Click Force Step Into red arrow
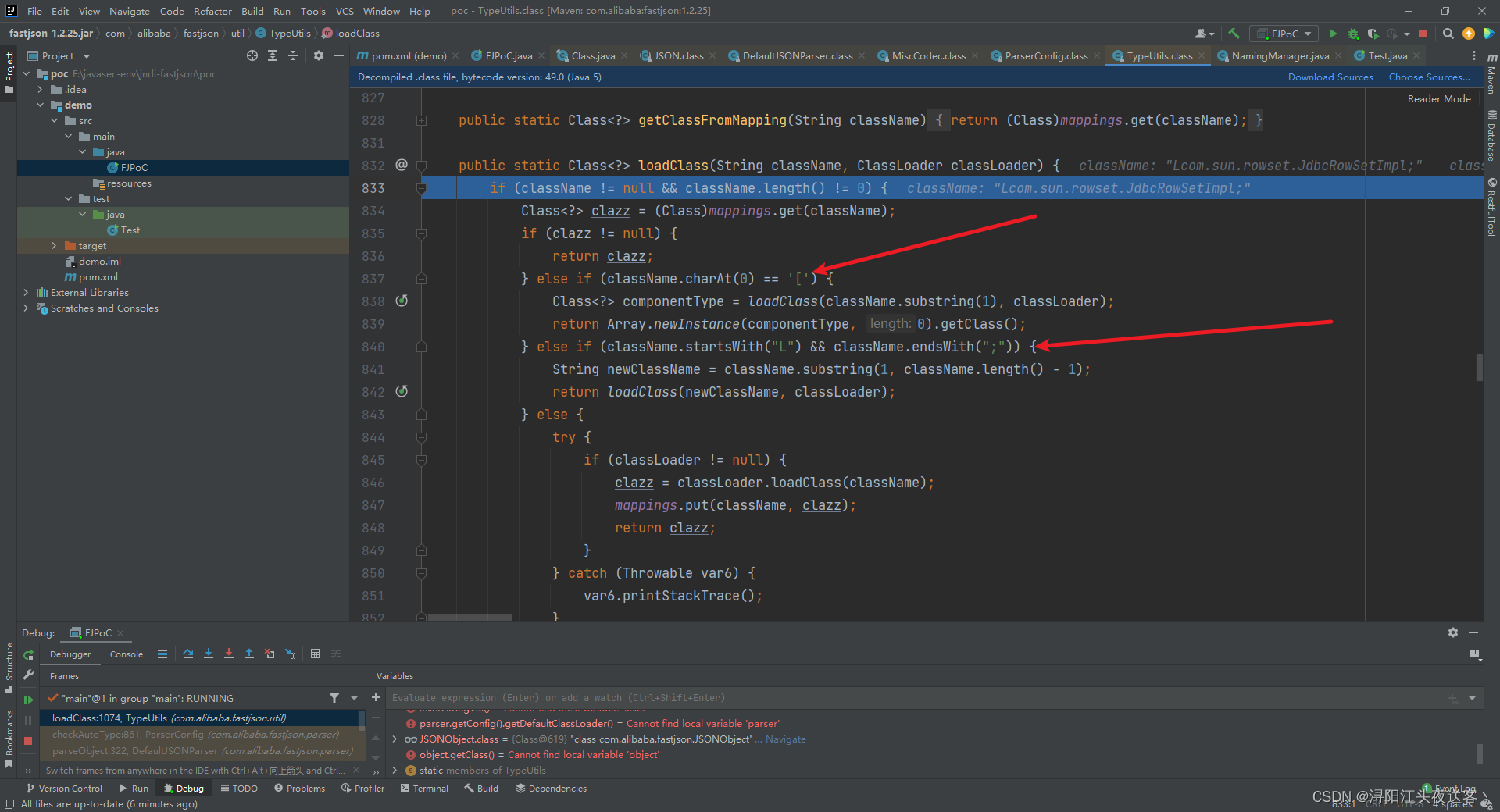 (229, 654)
